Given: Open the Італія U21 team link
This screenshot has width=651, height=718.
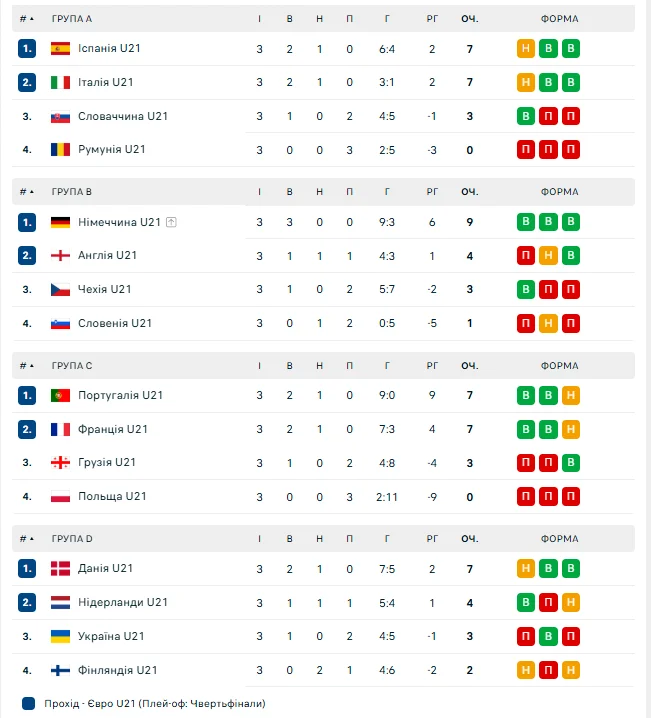Looking at the screenshot, I should (105, 82).
